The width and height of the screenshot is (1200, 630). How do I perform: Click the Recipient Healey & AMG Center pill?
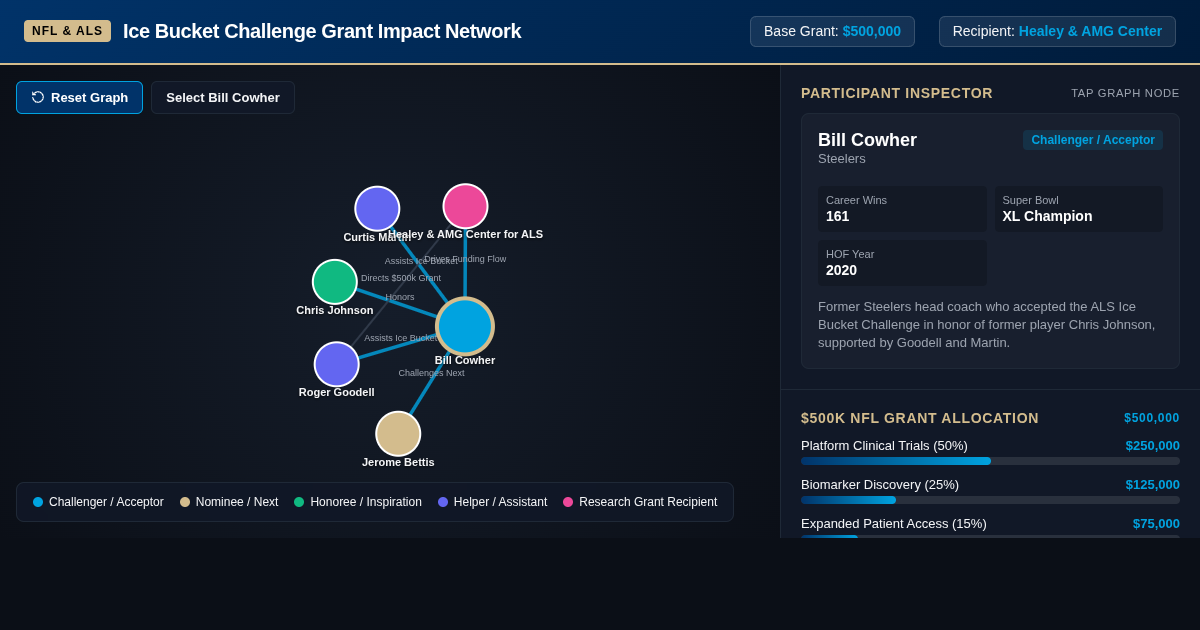[x=1057, y=31]
